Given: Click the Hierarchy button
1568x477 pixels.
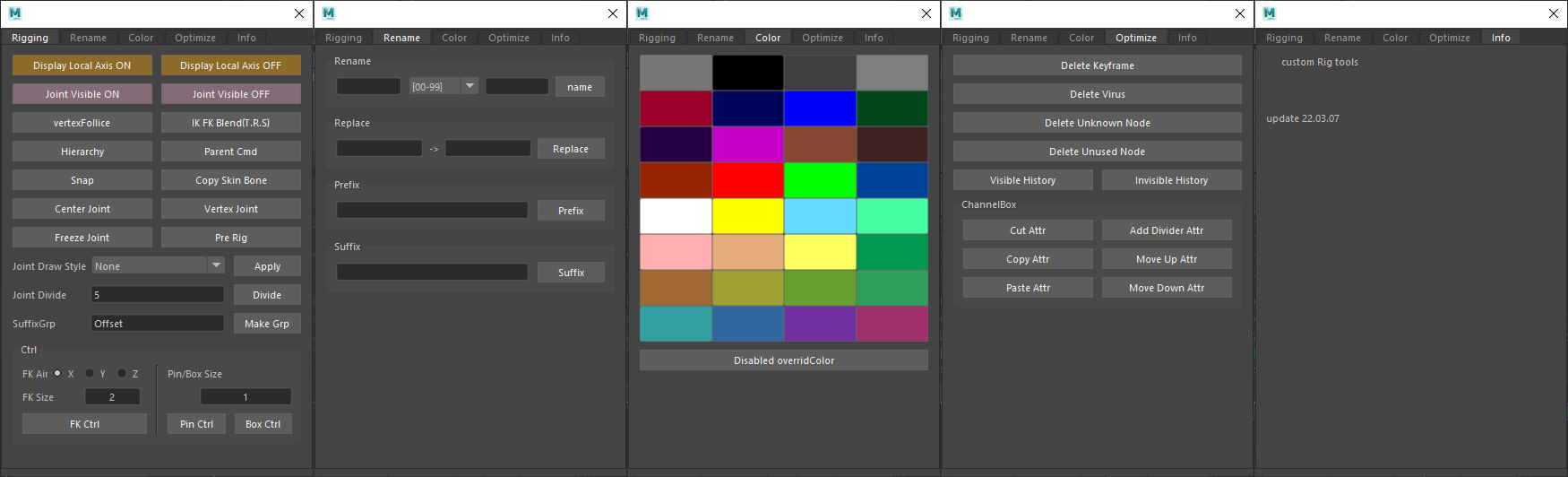Looking at the screenshot, I should tap(82, 152).
